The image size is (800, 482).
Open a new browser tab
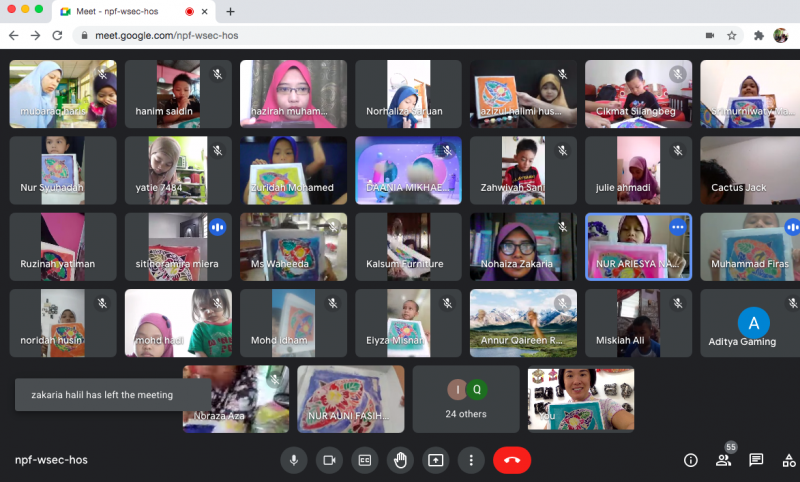point(230,11)
